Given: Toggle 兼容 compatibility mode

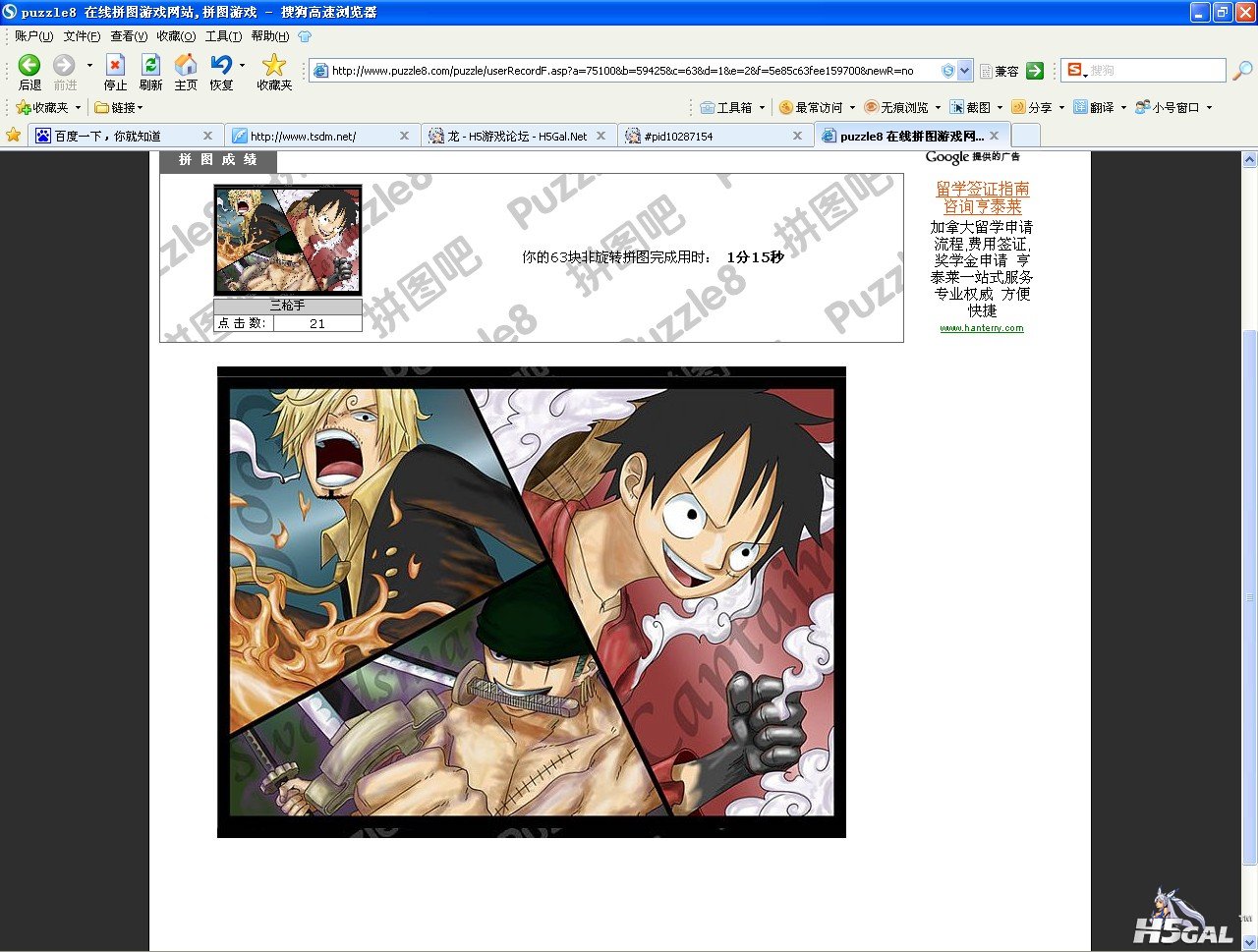Looking at the screenshot, I should coord(1000,71).
